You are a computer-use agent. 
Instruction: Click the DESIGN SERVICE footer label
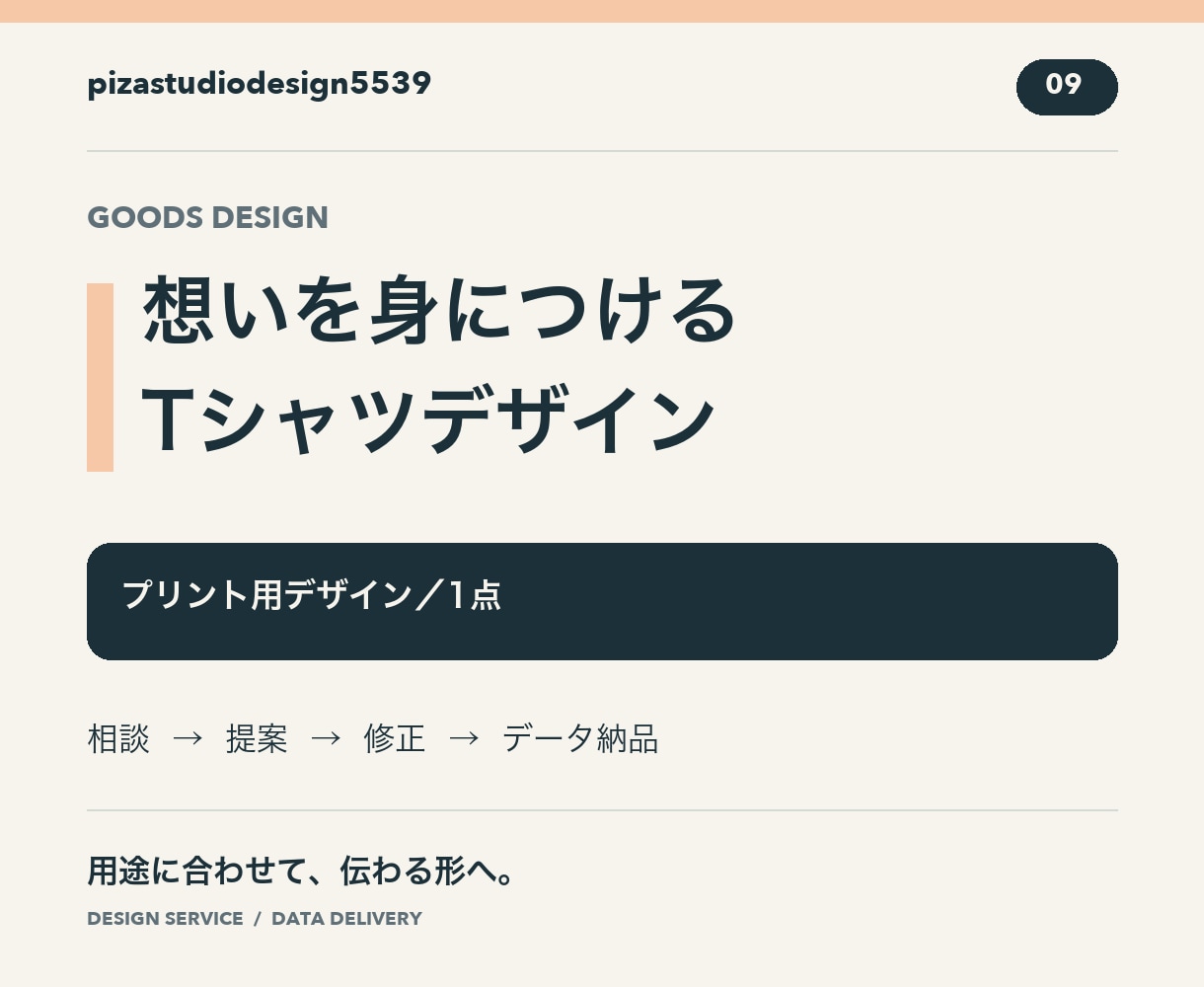click(x=165, y=919)
